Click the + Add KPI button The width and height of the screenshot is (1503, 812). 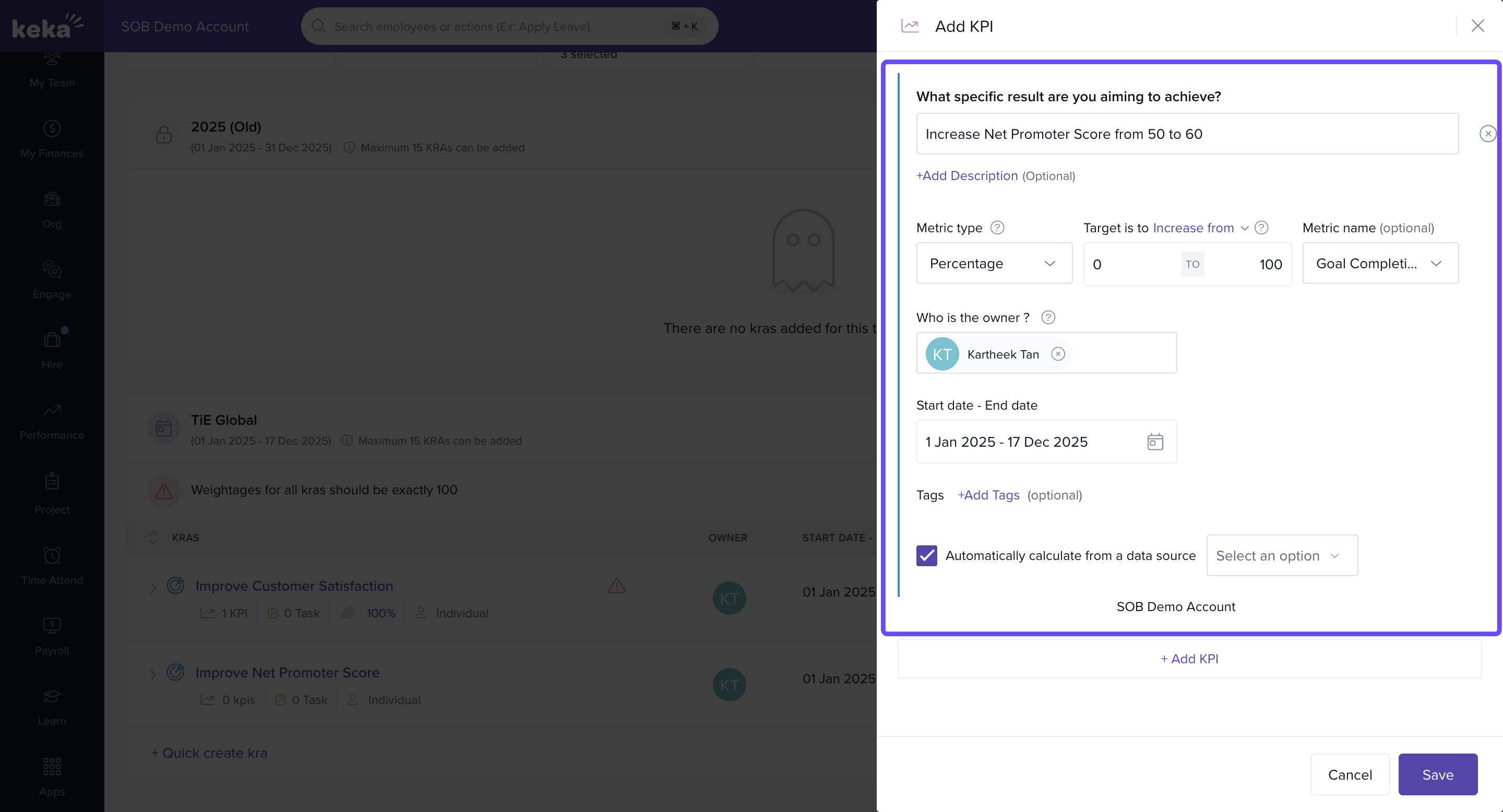tap(1189, 659)
